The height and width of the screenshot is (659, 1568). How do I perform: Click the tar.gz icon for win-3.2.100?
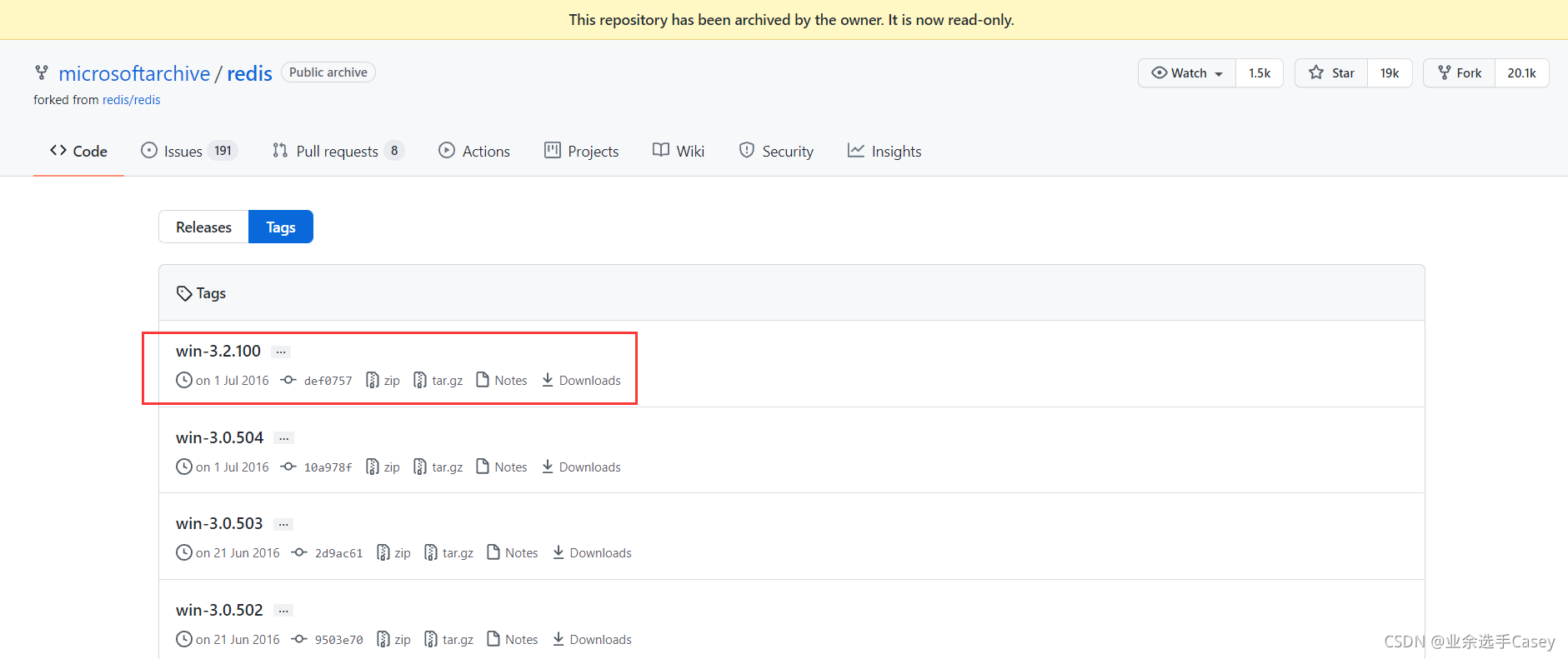pyautogui.click(x=420, y=380)
